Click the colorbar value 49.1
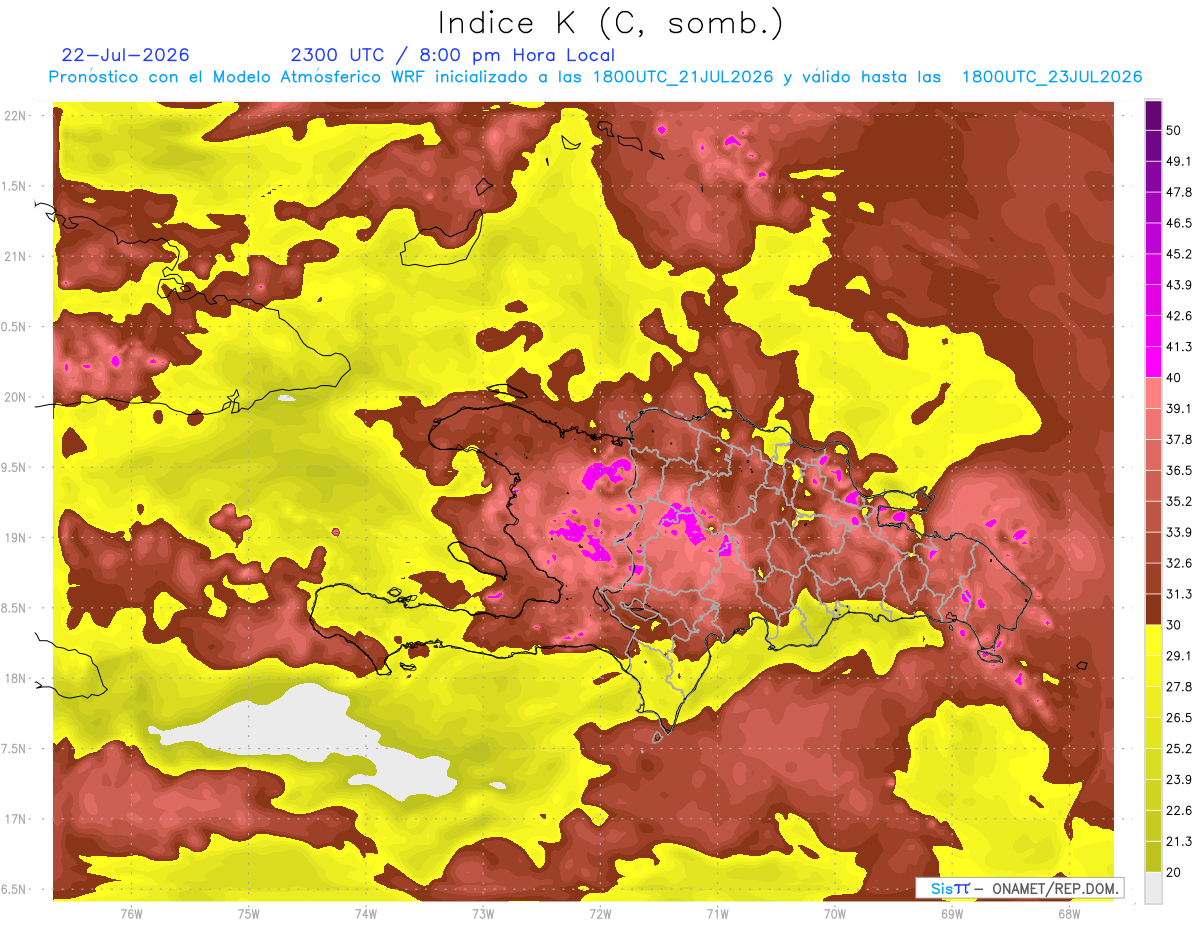The width and height of the screenshot is (1200, 927). tap(1178, 161)
